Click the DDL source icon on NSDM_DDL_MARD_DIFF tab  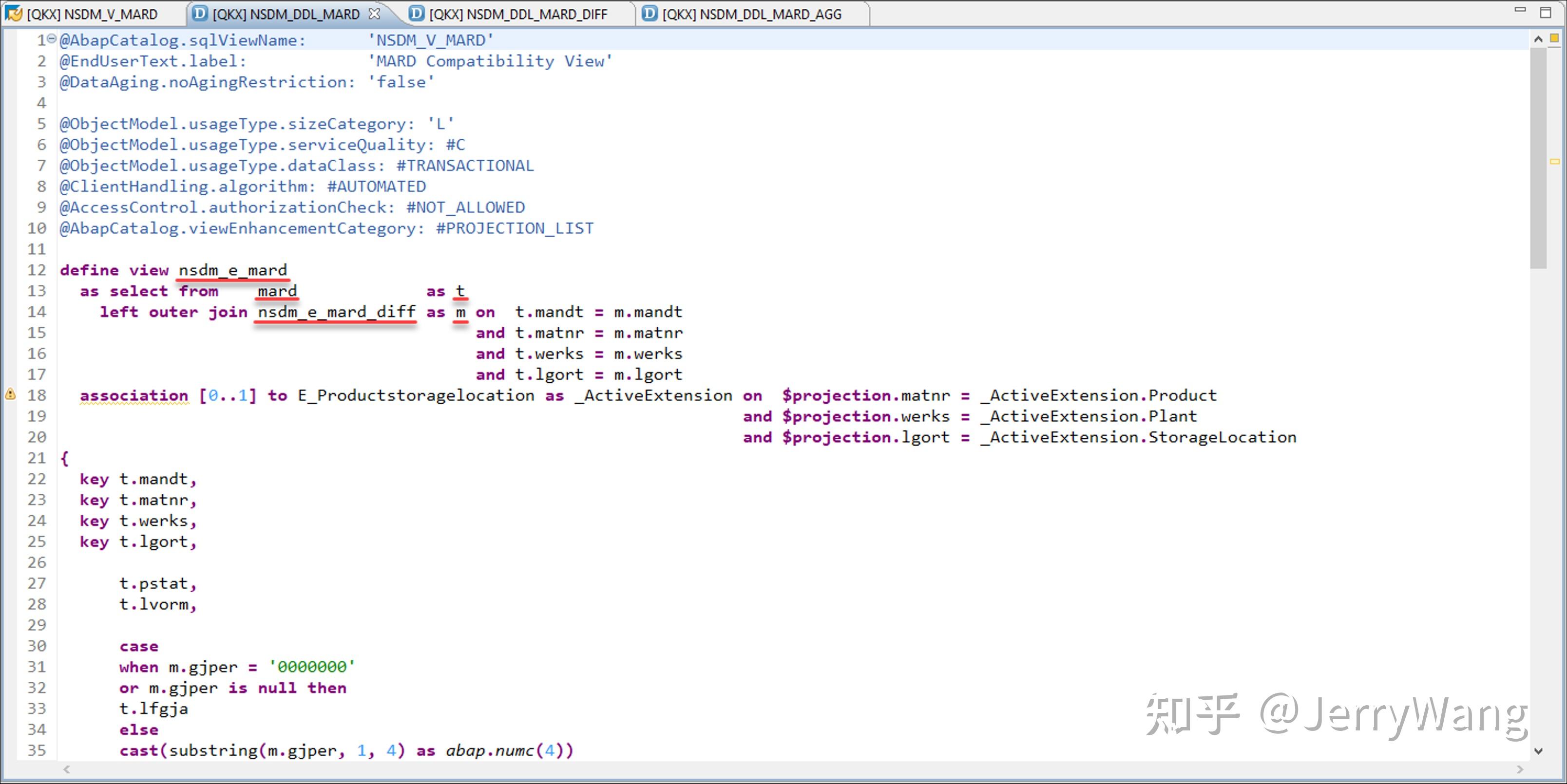[417, 13]
